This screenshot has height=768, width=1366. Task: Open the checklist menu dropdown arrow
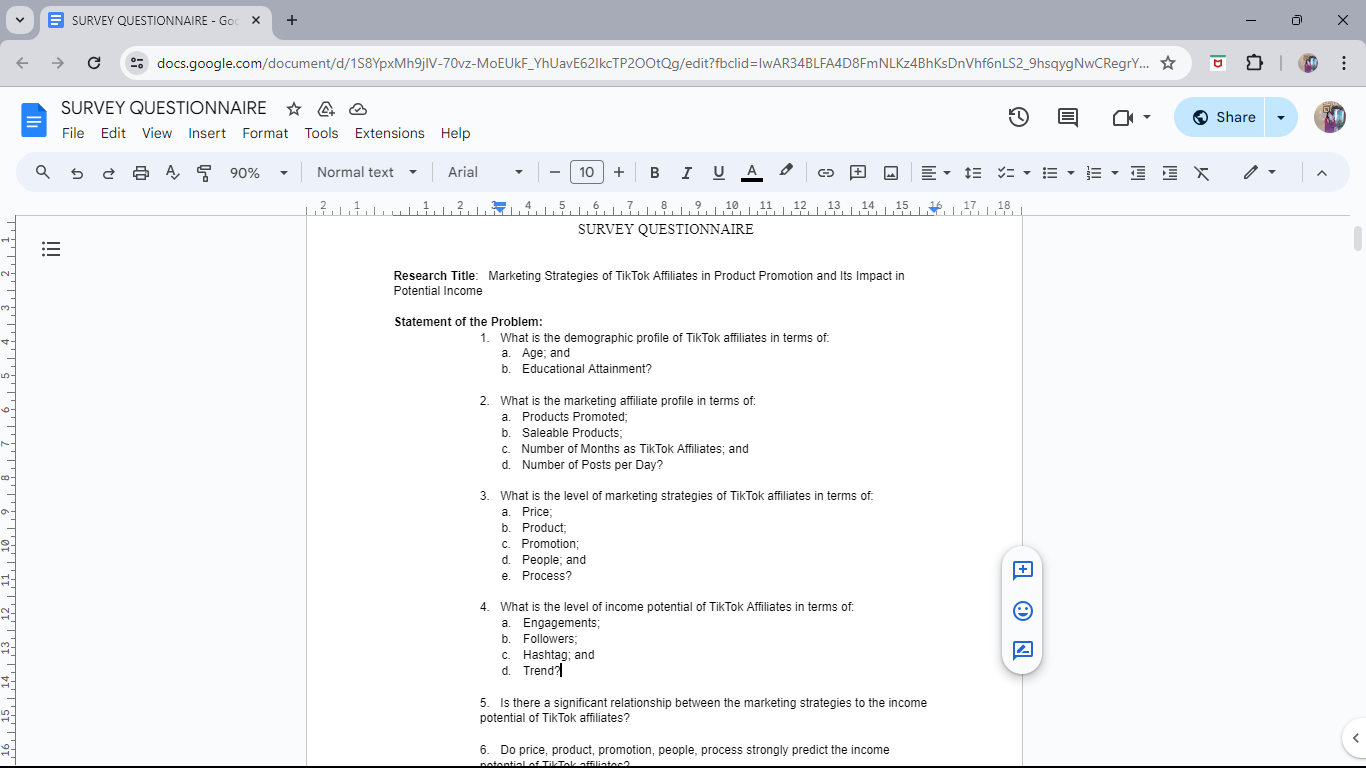click(x=1027, y=173)
